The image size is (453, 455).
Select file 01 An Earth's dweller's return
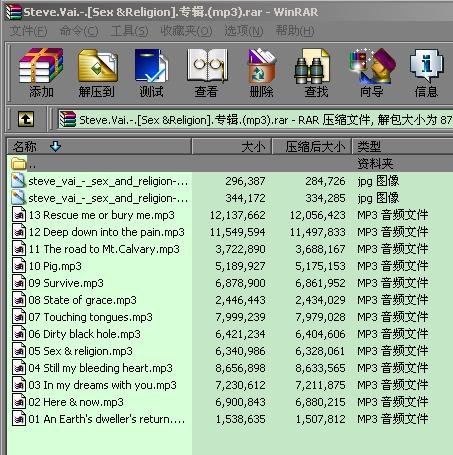pyautogui.click(x=107, y=419)
